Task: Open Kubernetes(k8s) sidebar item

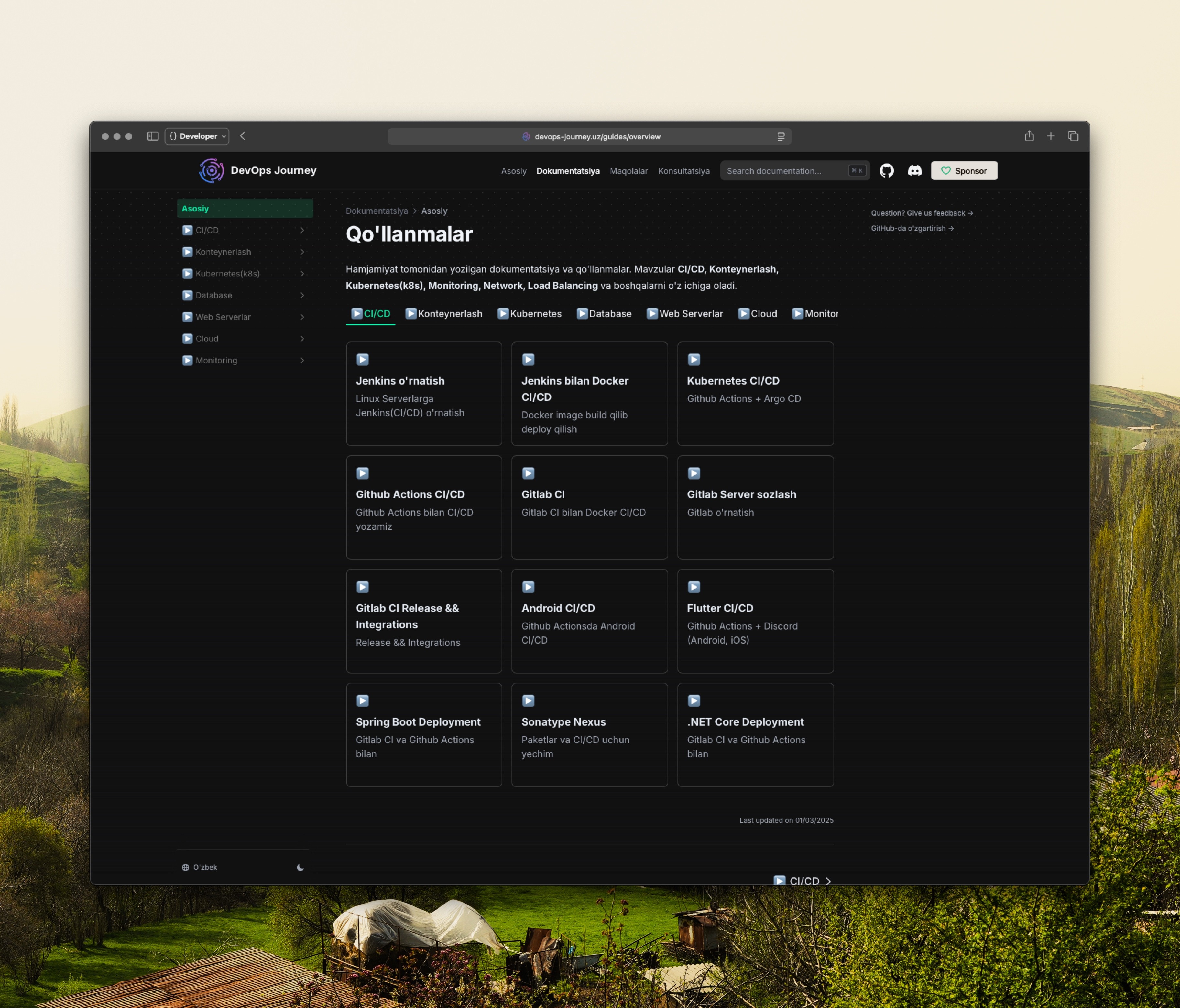Action: (x=246, y=273)
